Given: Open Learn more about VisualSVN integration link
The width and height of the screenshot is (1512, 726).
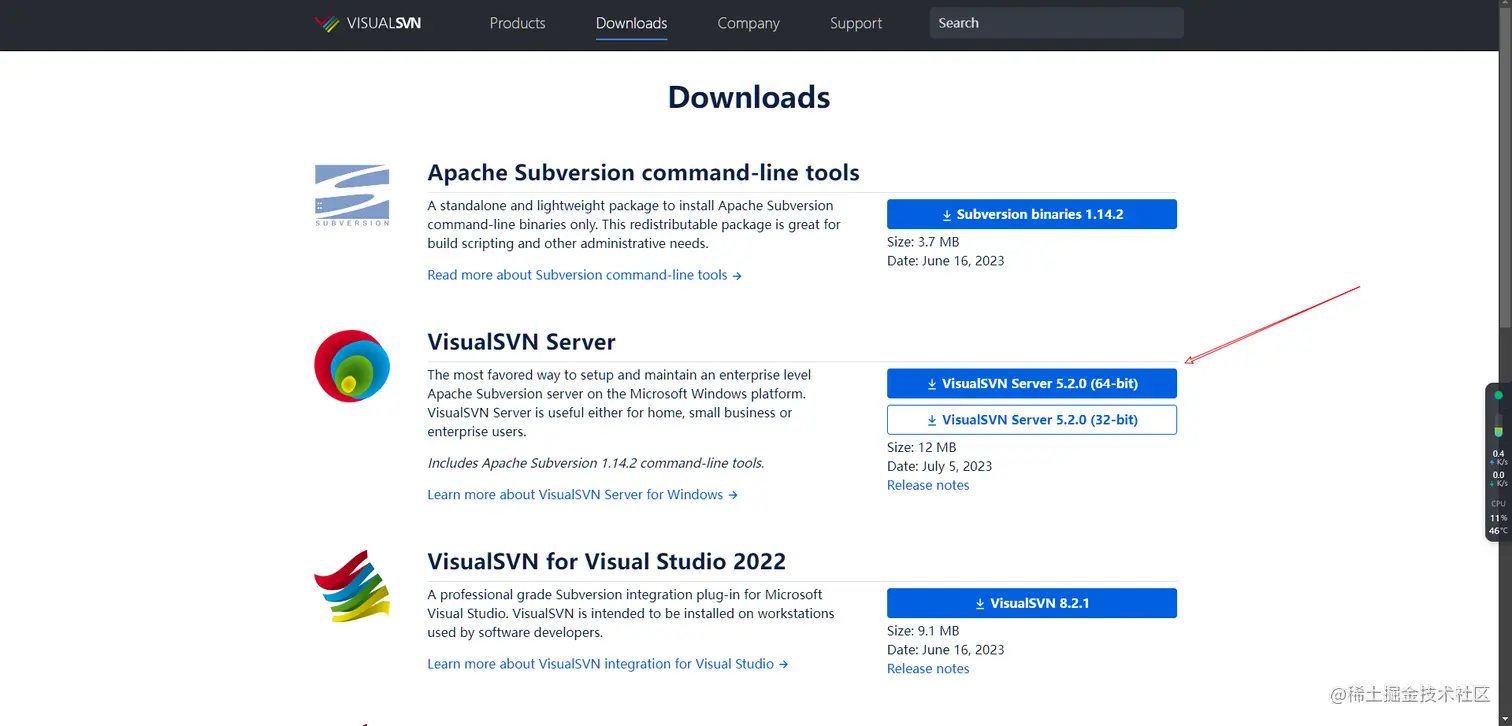Looking at the screenshot, I should click(608, 664).
